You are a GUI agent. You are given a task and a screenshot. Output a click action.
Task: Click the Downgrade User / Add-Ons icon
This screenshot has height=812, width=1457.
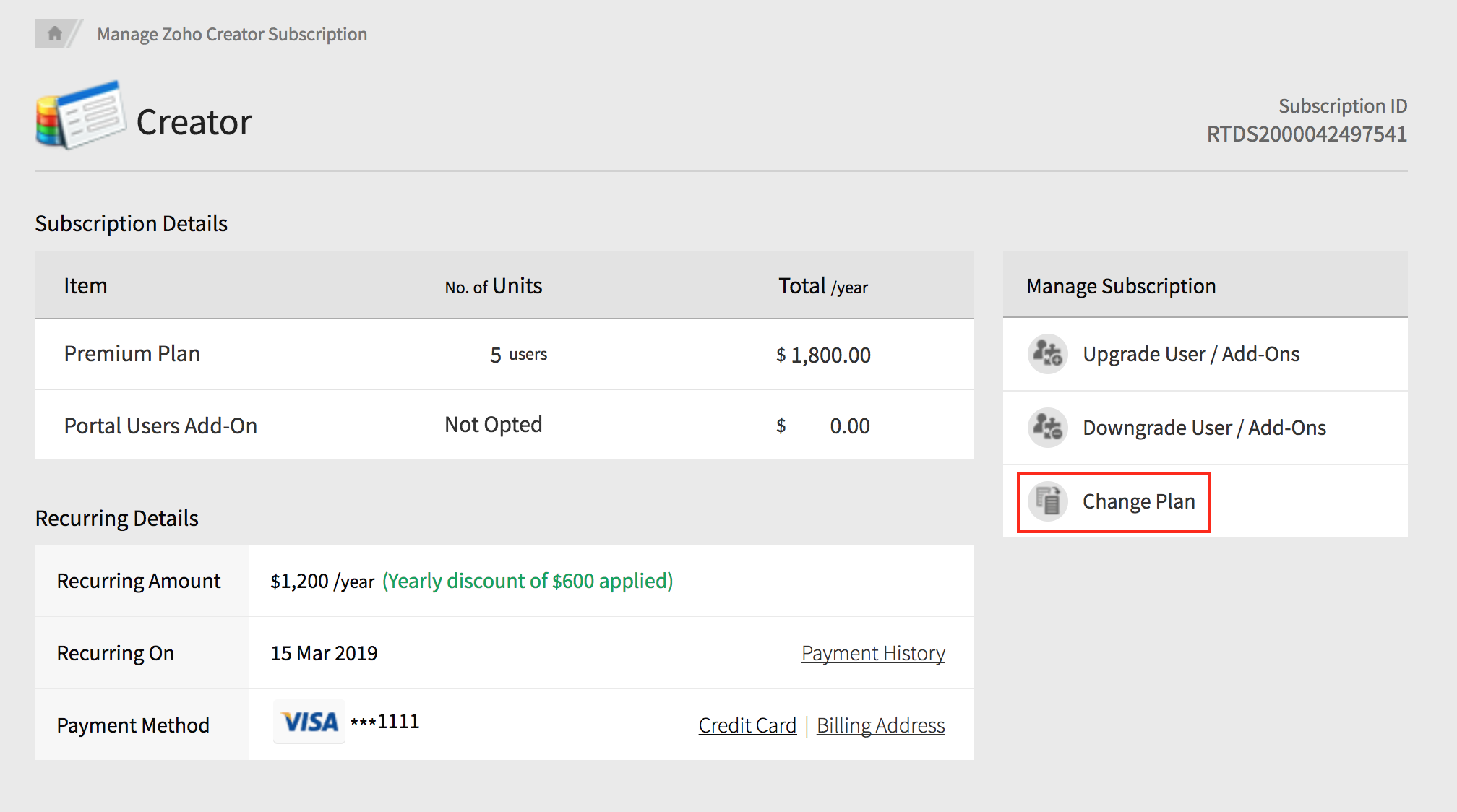click(x=1047, y=428)
